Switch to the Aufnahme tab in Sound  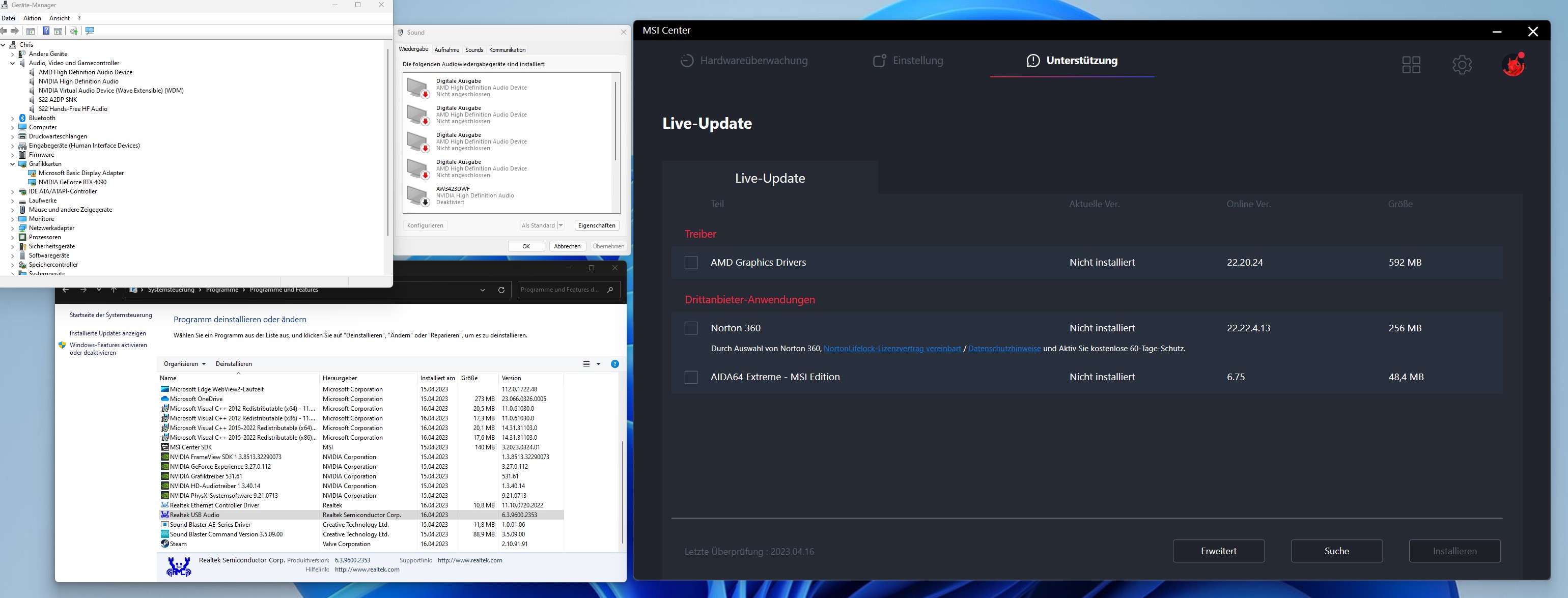(447, 50)
